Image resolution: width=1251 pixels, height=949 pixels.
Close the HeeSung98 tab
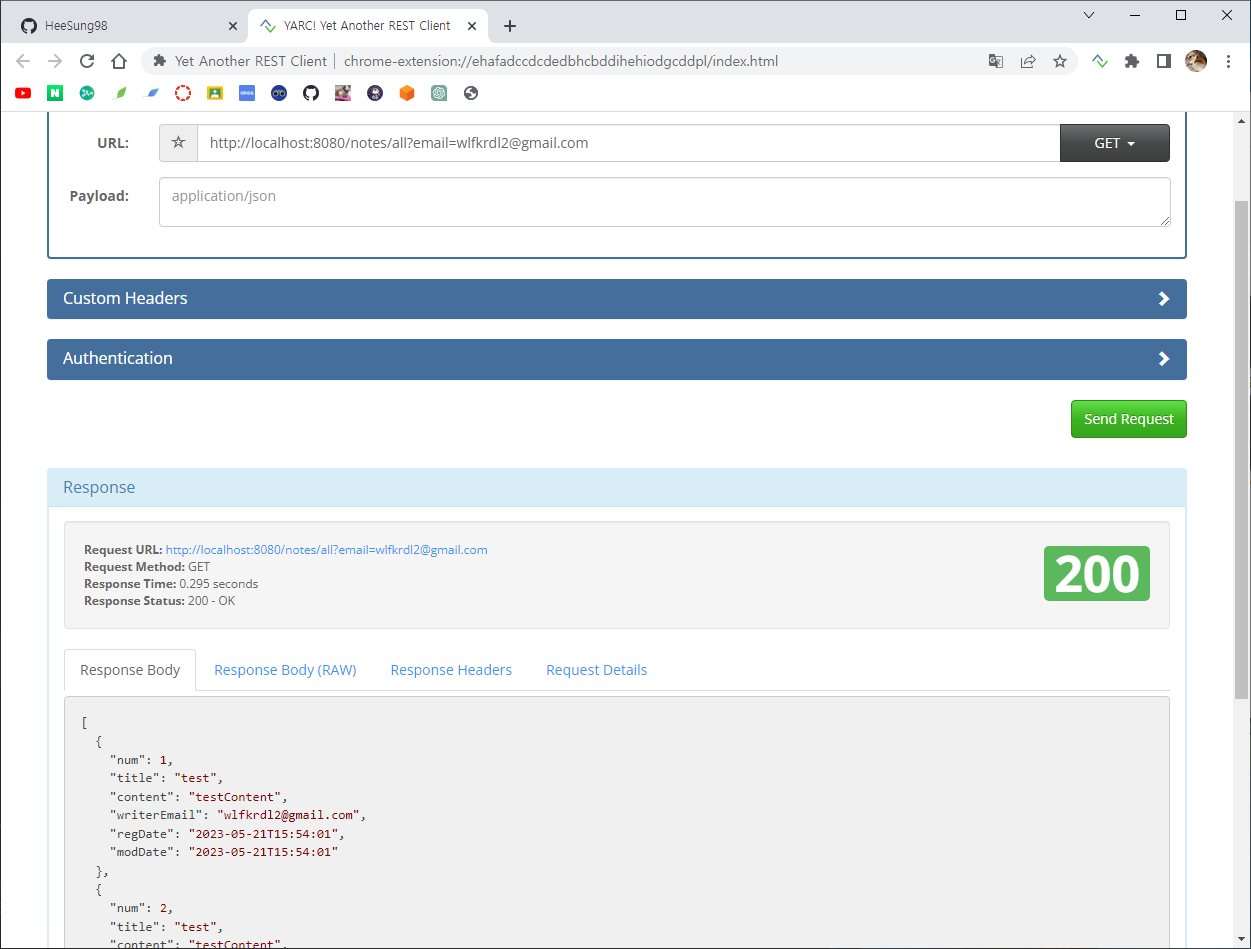pyautogui.click(x=233, y=26)
